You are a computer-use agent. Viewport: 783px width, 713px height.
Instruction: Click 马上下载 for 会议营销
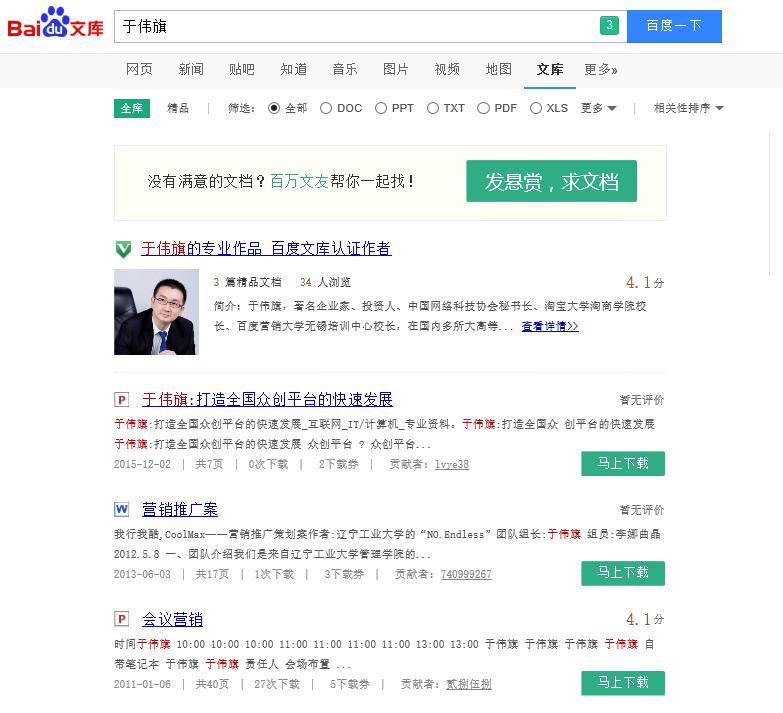(623, 683)
